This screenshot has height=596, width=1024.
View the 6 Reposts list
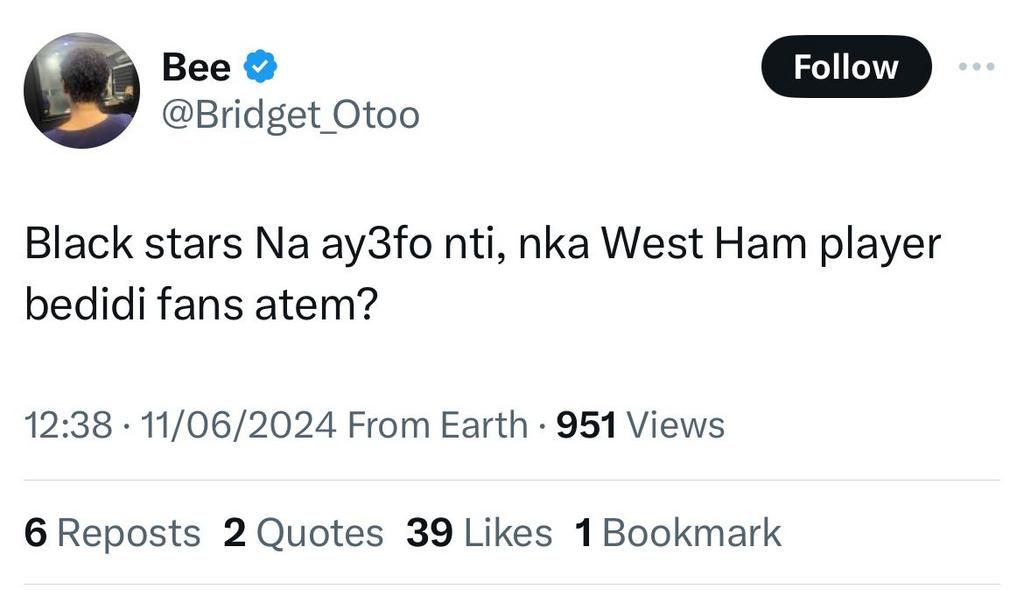tap(112, 532)
